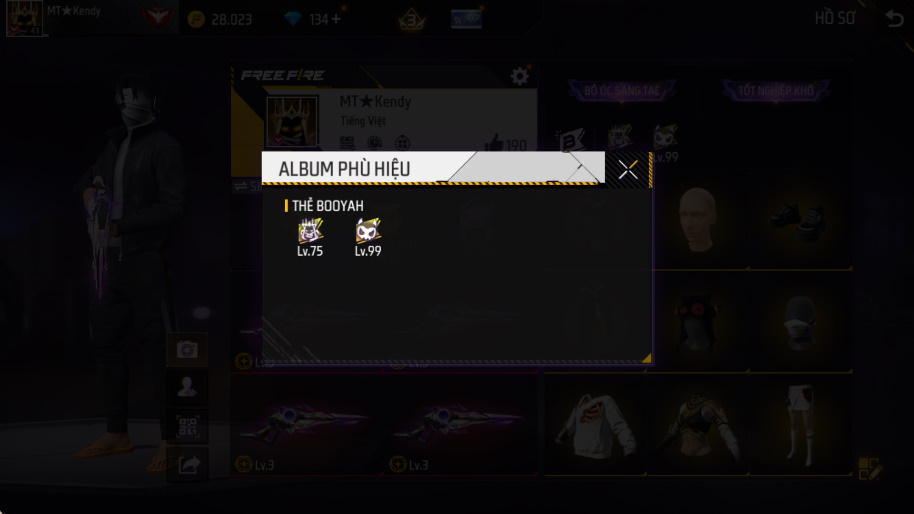Open the Tốt Nghiệp Khó title

776,91
